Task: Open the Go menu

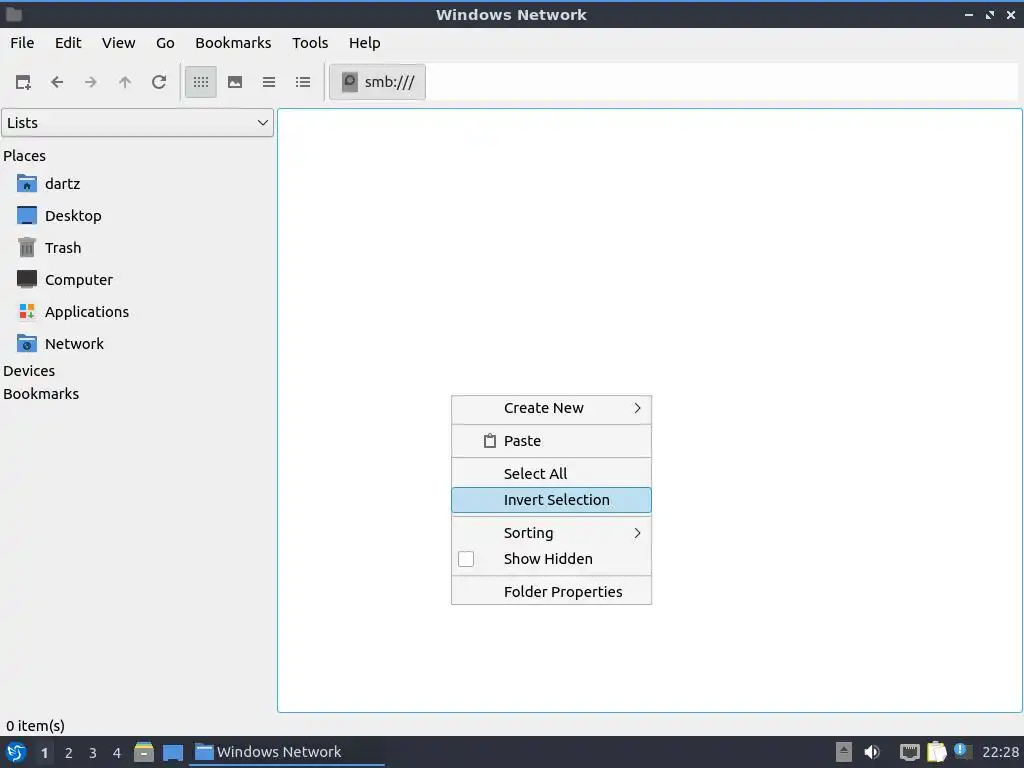Action: tap(165, 43)
